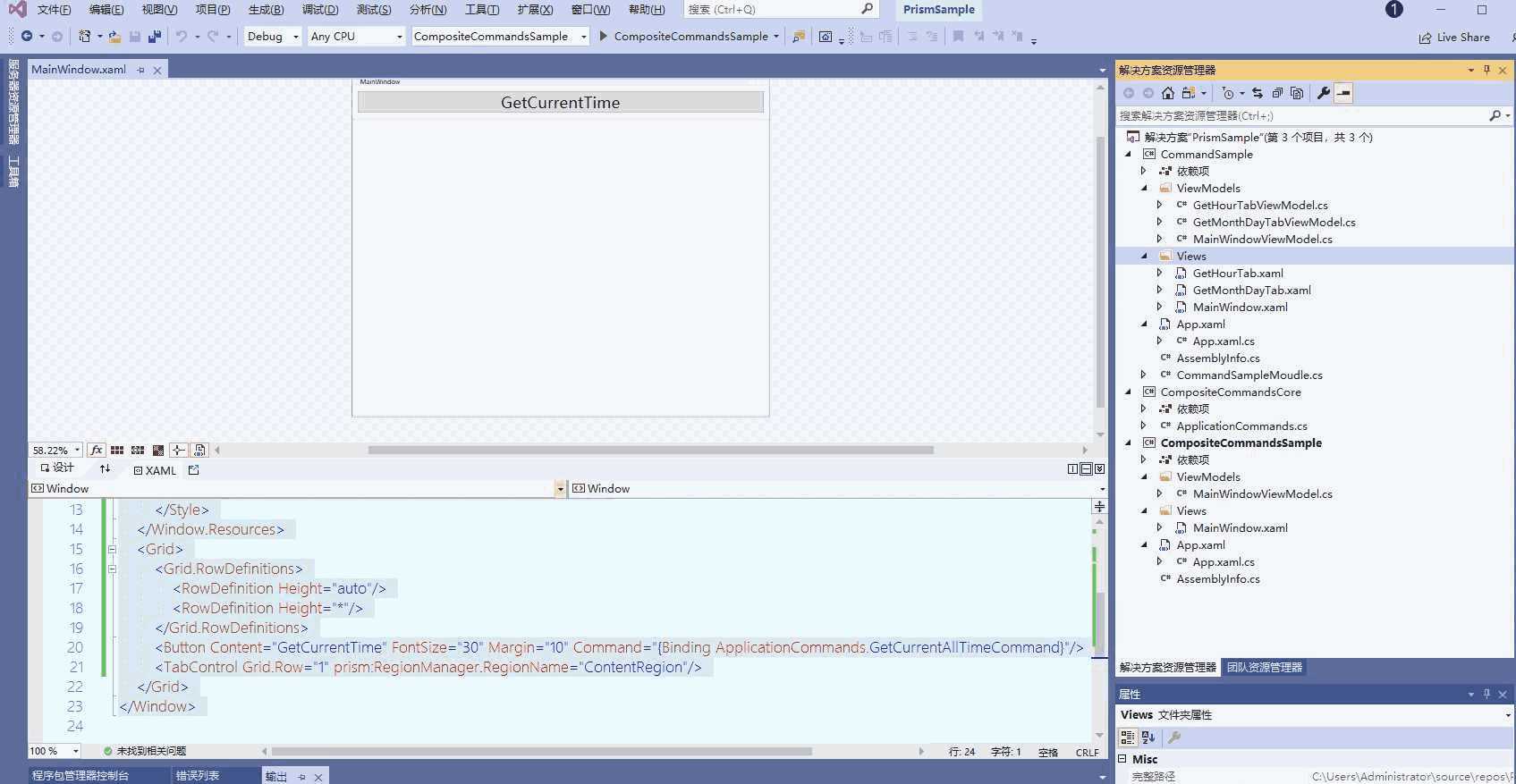Click the Find in Files toolbar icon

(x=799, y=36)
